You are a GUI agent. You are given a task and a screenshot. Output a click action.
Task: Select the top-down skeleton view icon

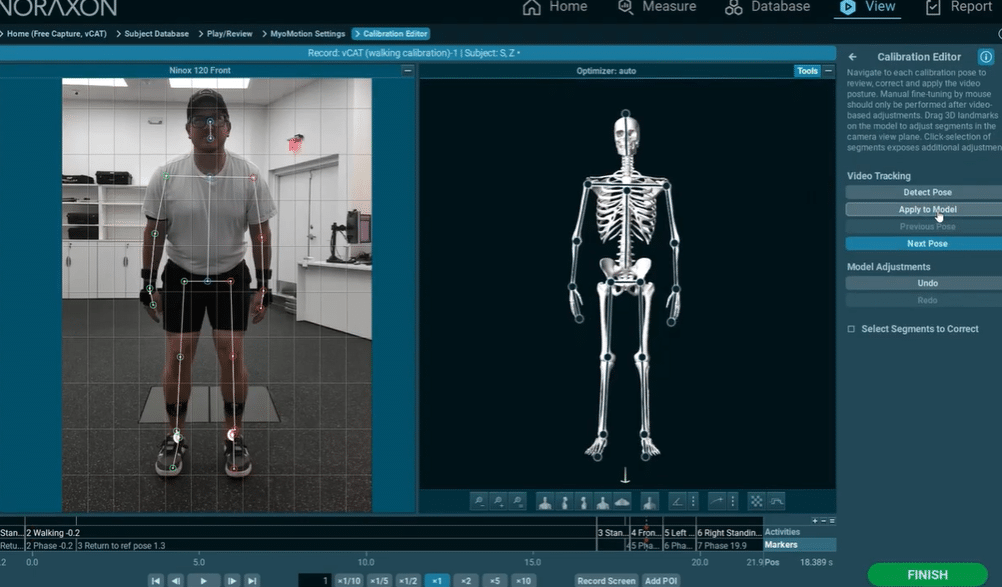click(x=622, y=501)
